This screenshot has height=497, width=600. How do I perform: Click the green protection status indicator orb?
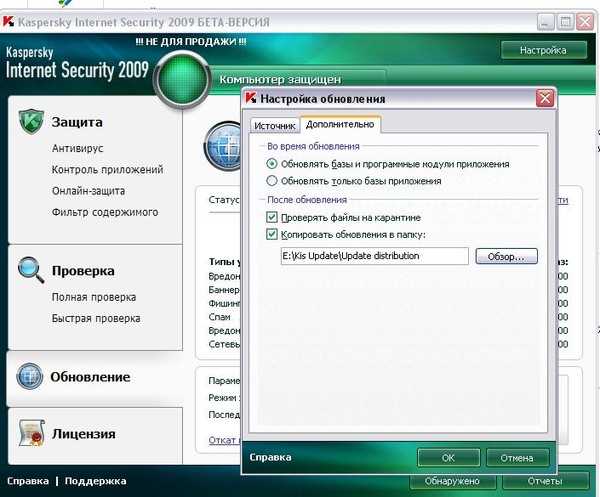tap(182, 80)
